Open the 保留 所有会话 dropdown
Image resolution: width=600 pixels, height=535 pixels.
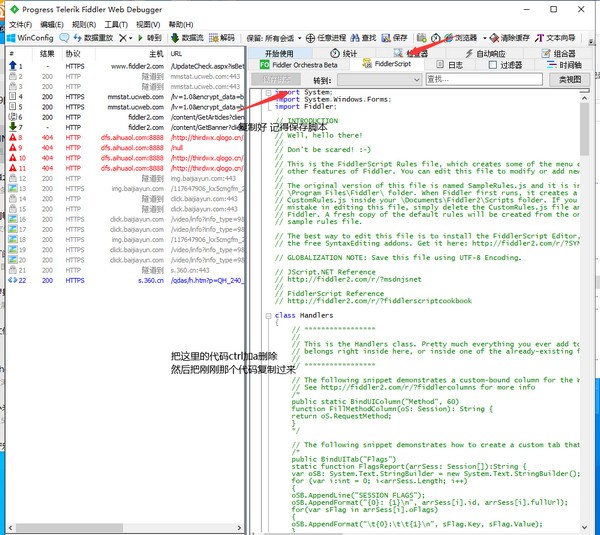click(x=274, y=37)
